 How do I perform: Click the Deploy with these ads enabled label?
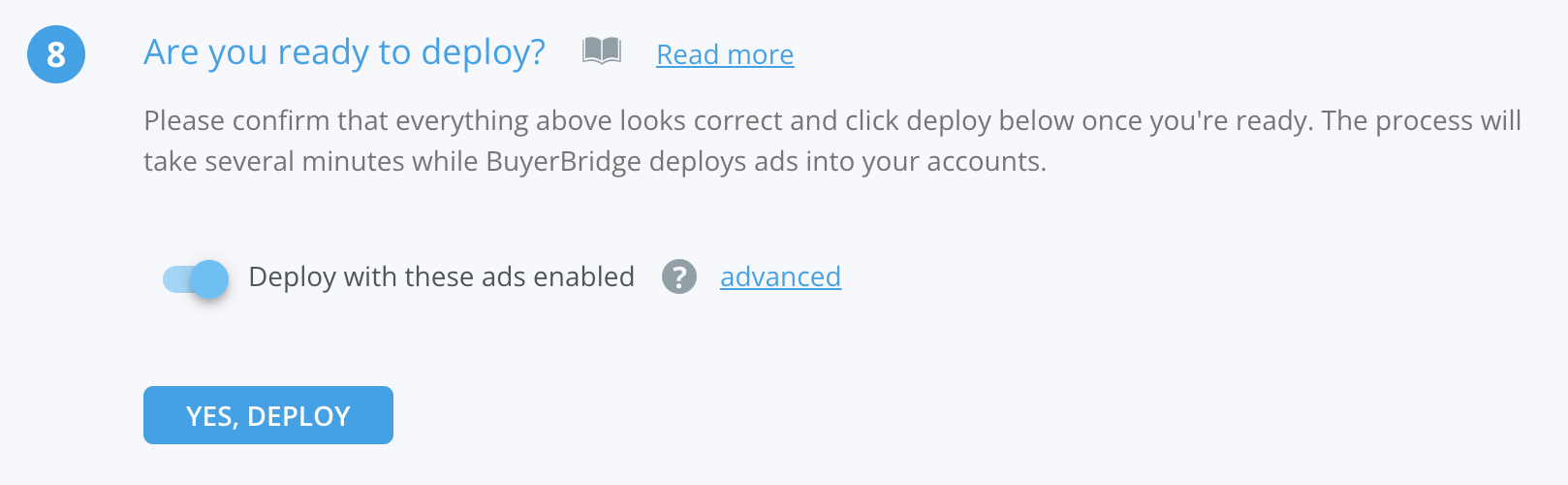pos(442,277)
